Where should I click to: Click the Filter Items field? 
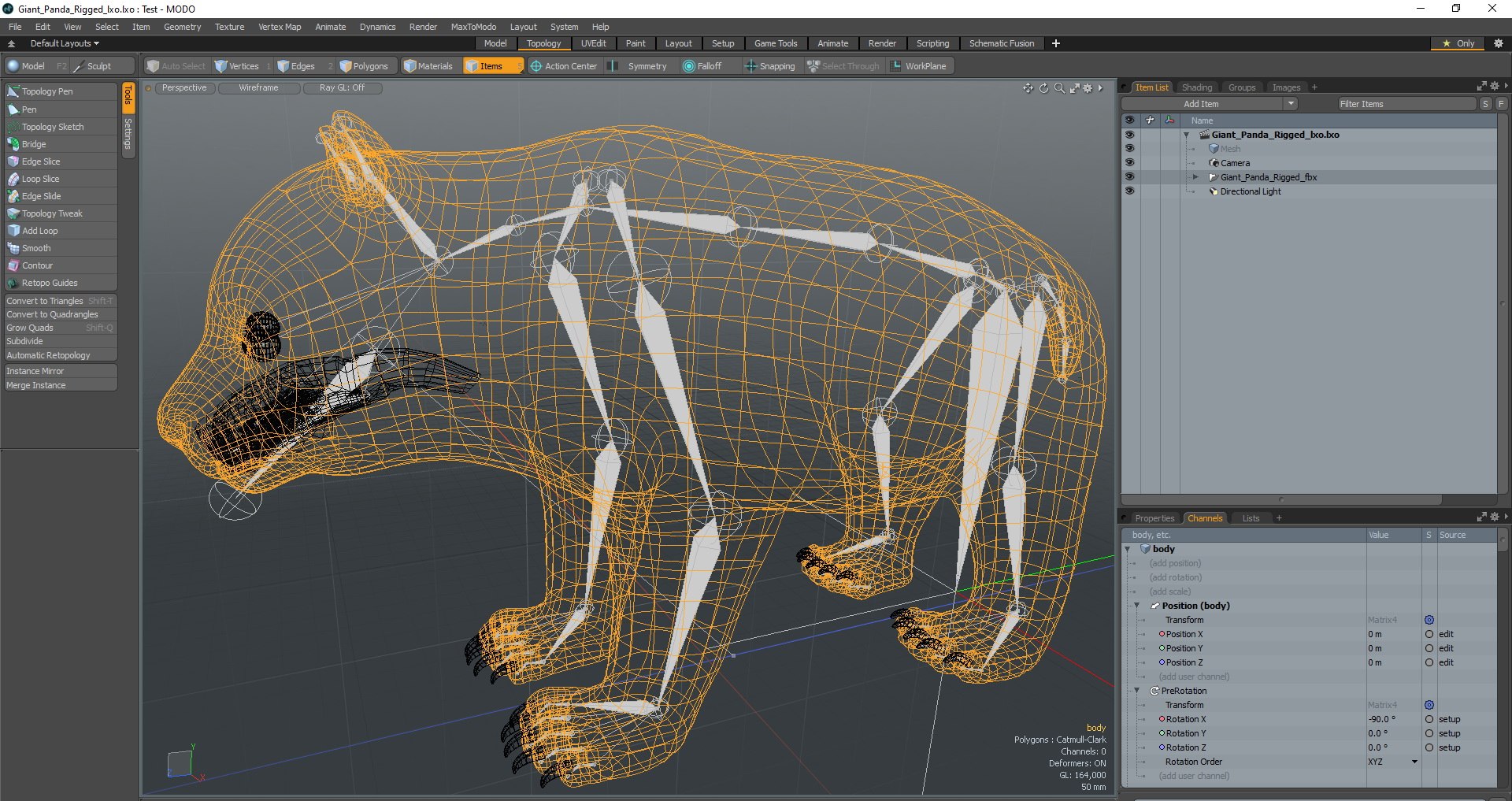(x=1406, y=104)
